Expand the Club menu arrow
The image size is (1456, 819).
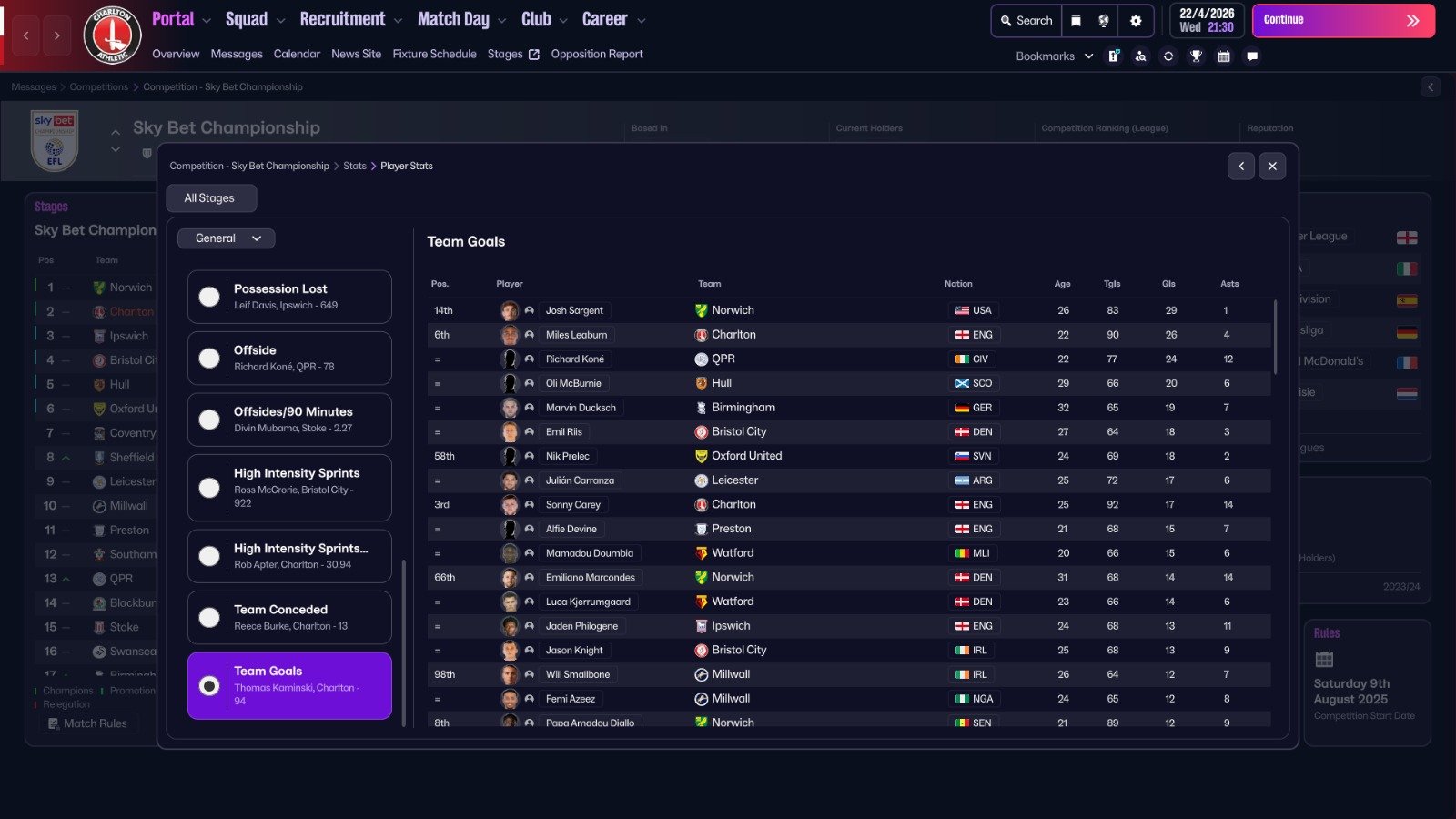click(x=563, y=21)
